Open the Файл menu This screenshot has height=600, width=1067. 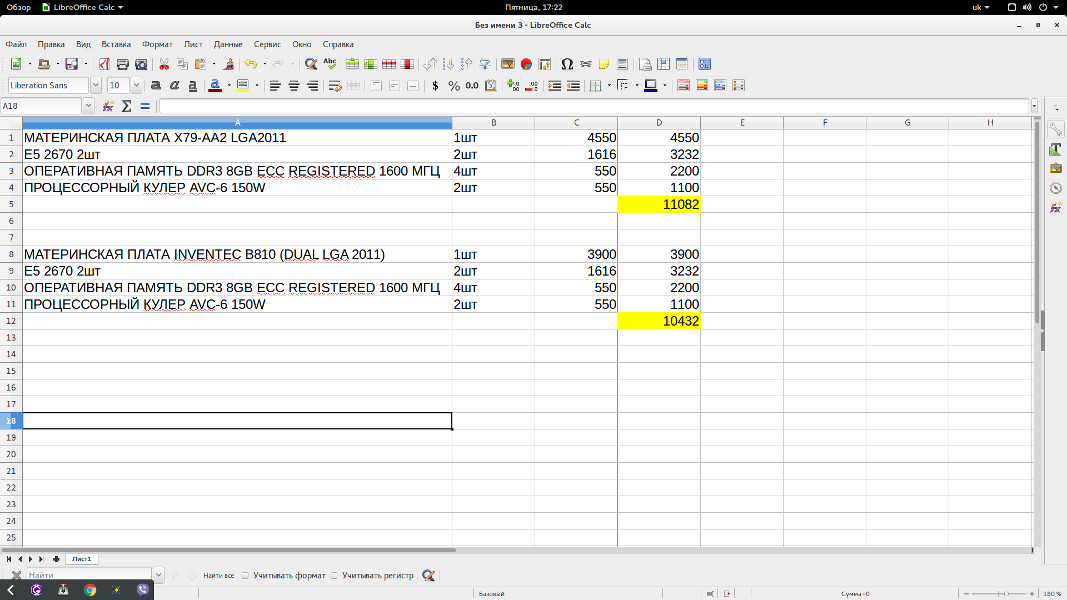[x=16, y=44]
